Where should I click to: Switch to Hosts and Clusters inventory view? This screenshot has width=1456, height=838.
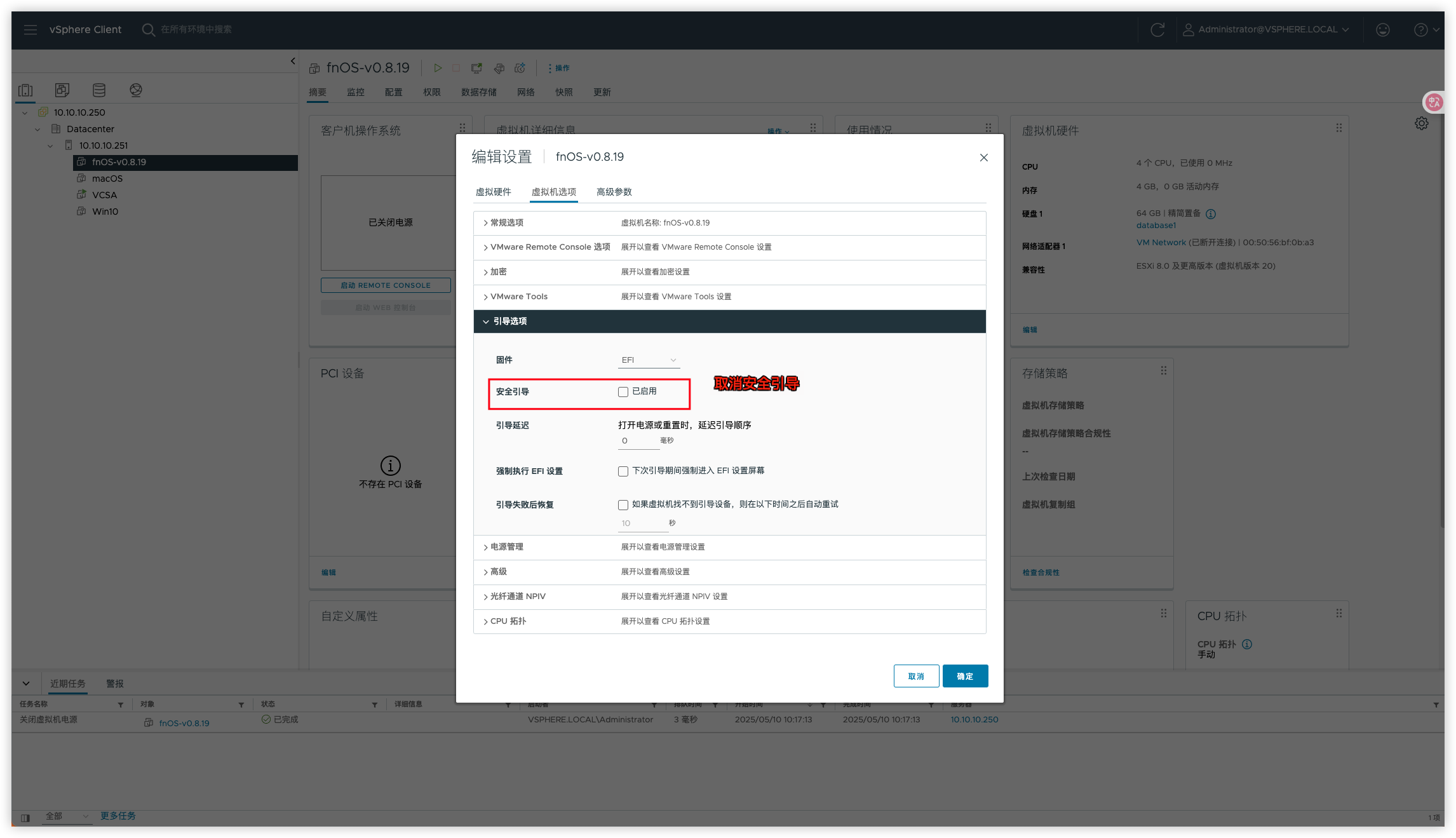pos(25,90)
